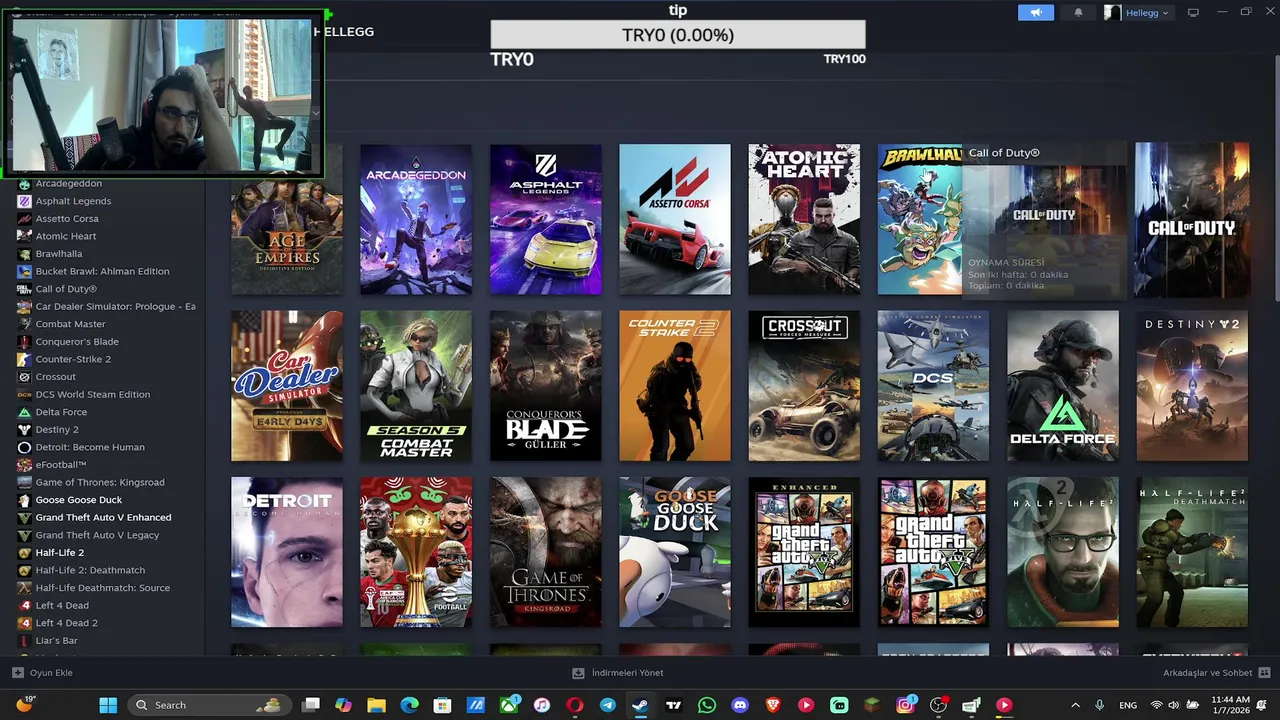Select Car Dealer Simulator: Prologue in sidebar
The width and height of the screenshot is (1280, 720).
(115, 307)
